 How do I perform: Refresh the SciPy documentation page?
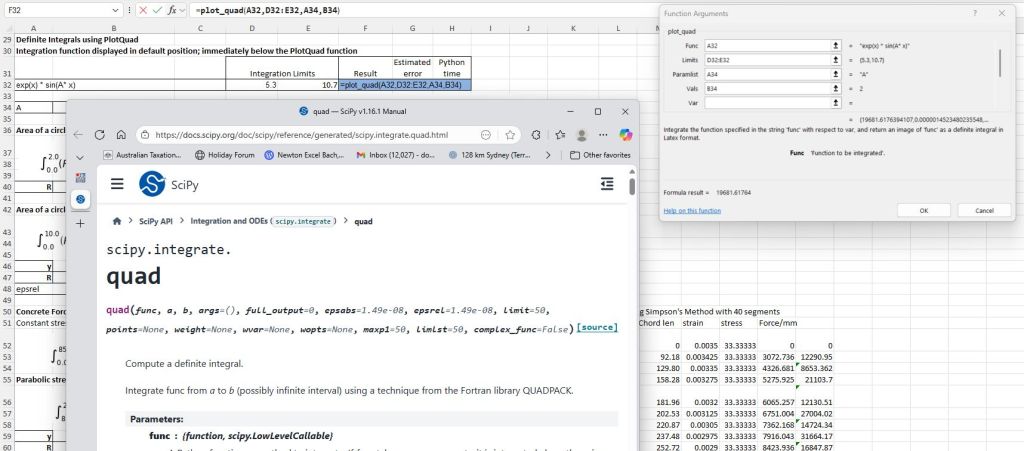click(99, 134)
